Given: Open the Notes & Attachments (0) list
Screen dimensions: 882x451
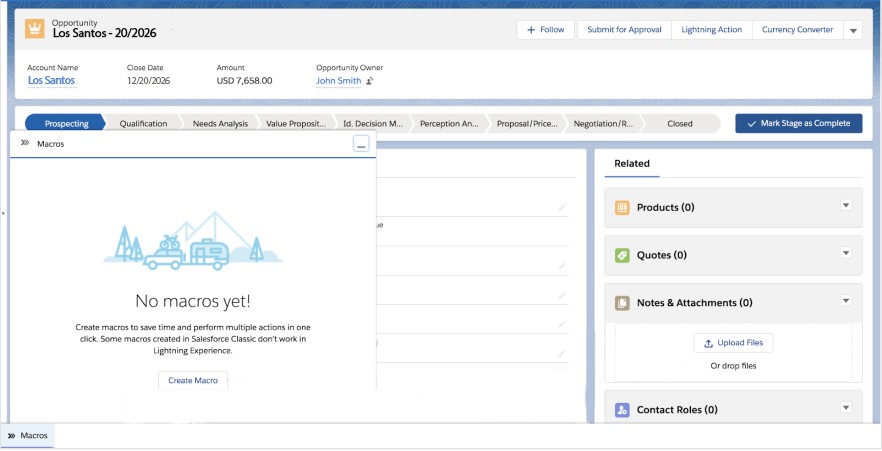Looking at the screenshot, I should click(x=694, y=303).
